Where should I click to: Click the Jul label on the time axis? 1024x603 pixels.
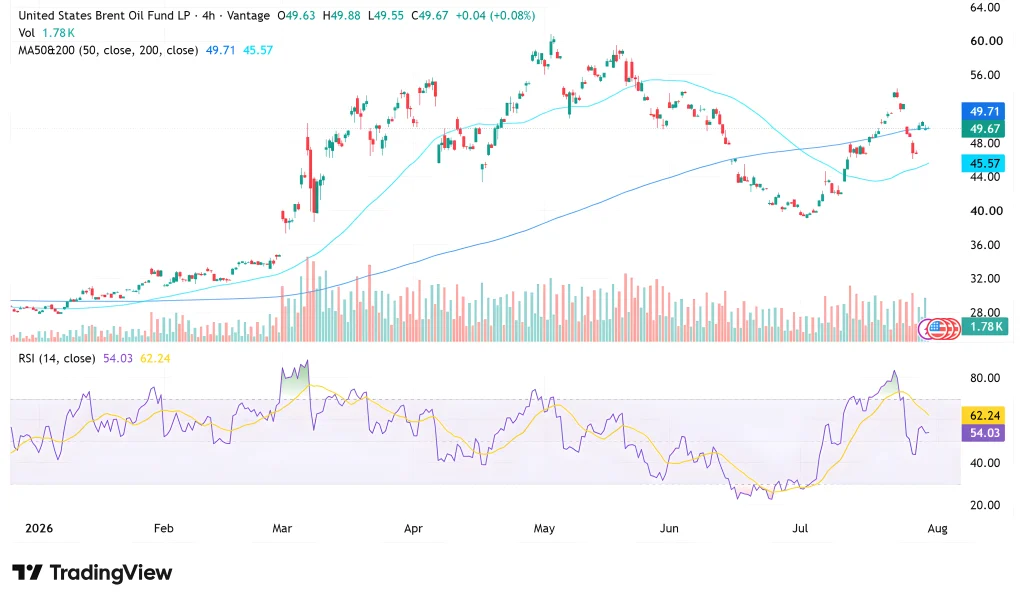tap(800, 529)
